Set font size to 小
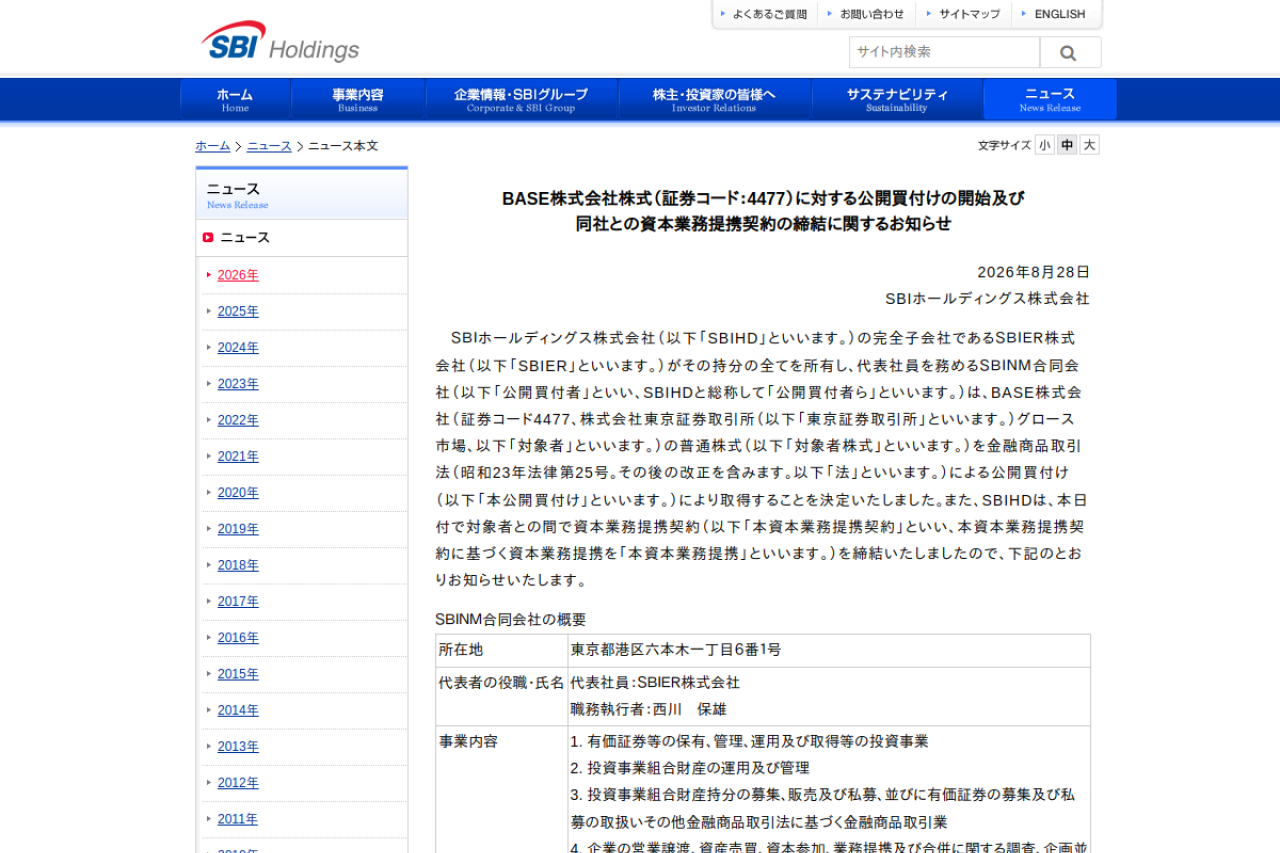The image size is (1280, 853). pos(1045,145)
